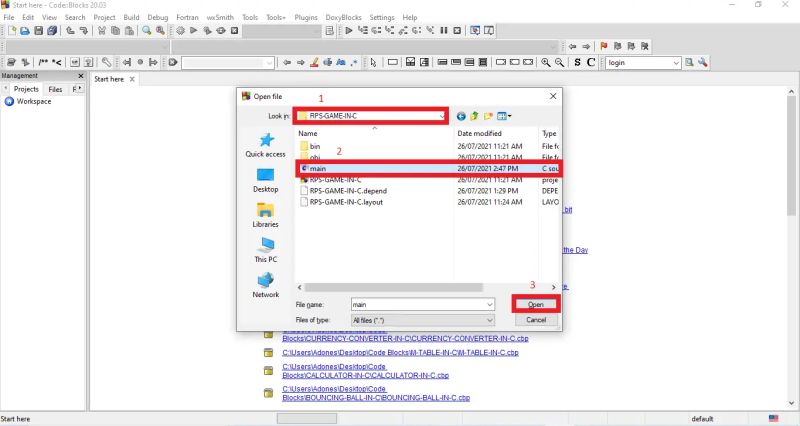Select This PC in dialog sidebar
The height and width of the screenshot is (426, 800).
[265, 250]
